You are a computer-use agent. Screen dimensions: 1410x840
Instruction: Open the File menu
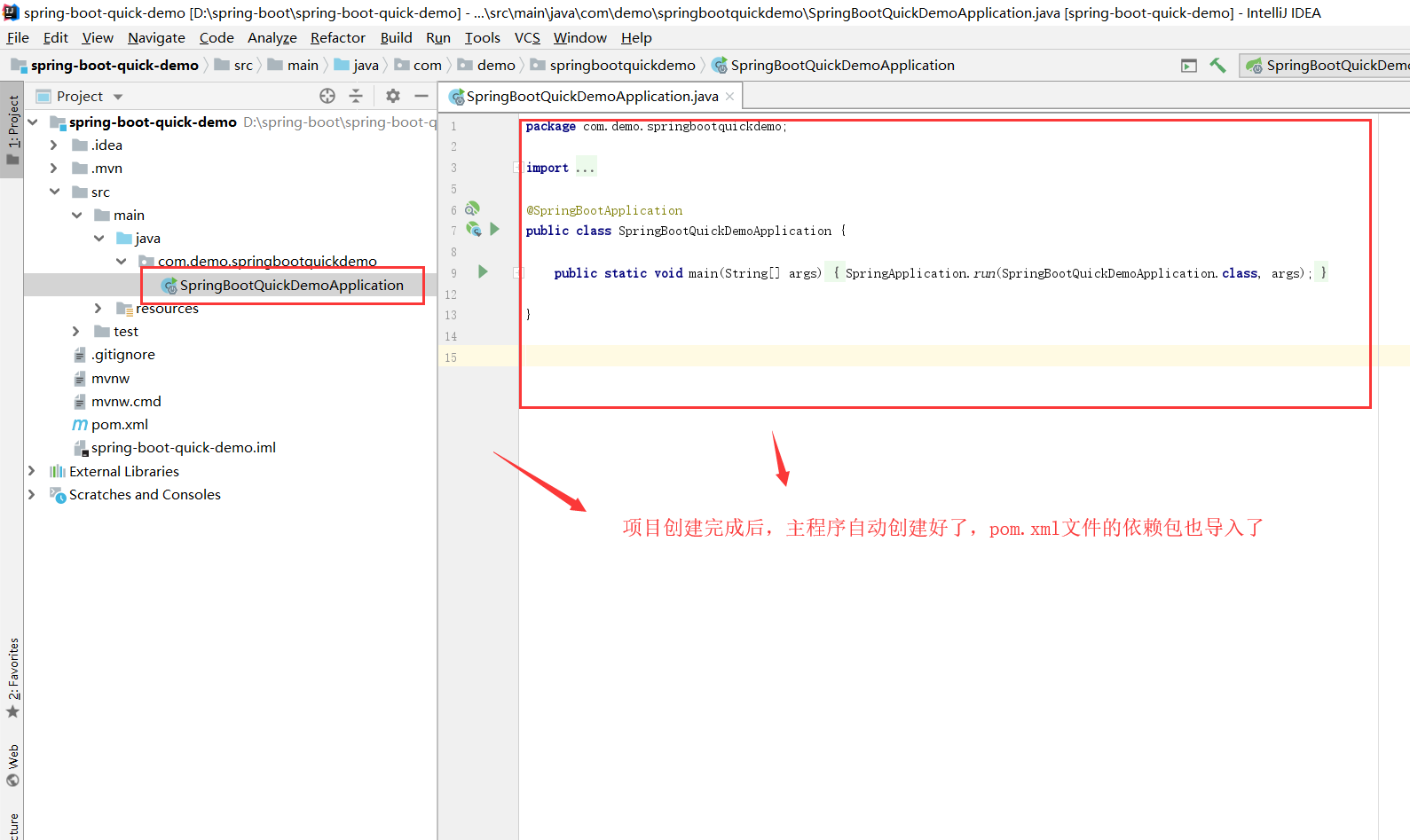click(x=18, y=37)
